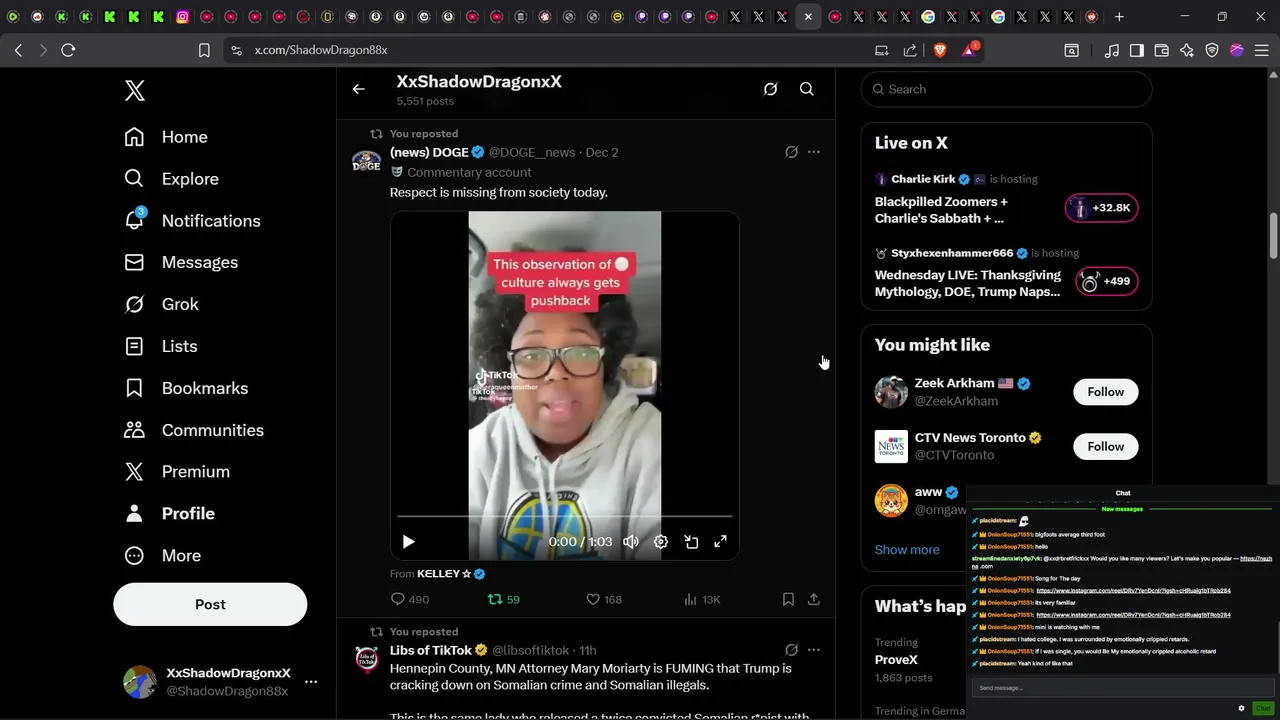Join Styxhexenhammer666 live space +499

click(x=1107, y=281)
